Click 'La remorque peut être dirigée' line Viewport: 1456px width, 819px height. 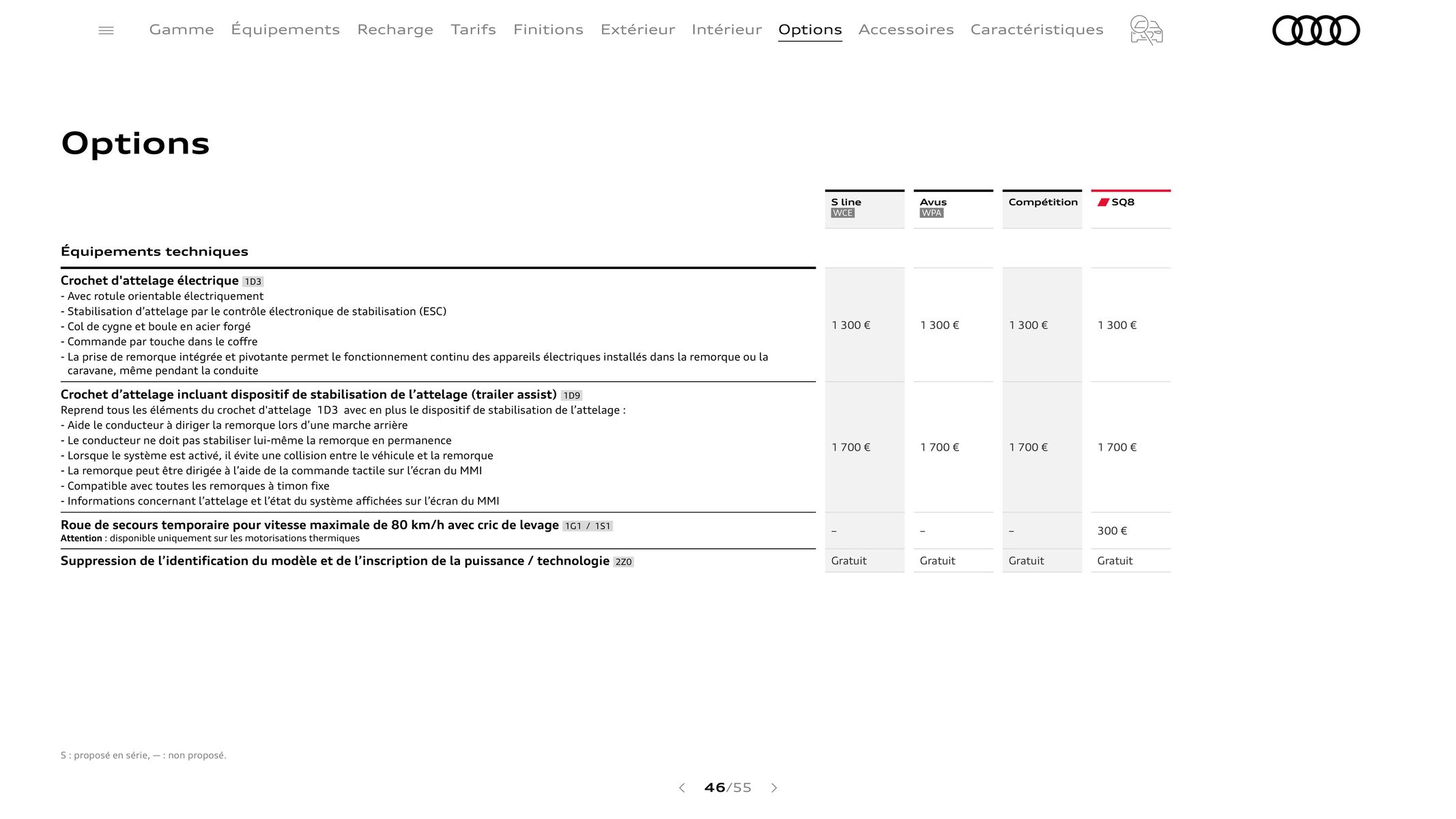(x=272, y=471)
